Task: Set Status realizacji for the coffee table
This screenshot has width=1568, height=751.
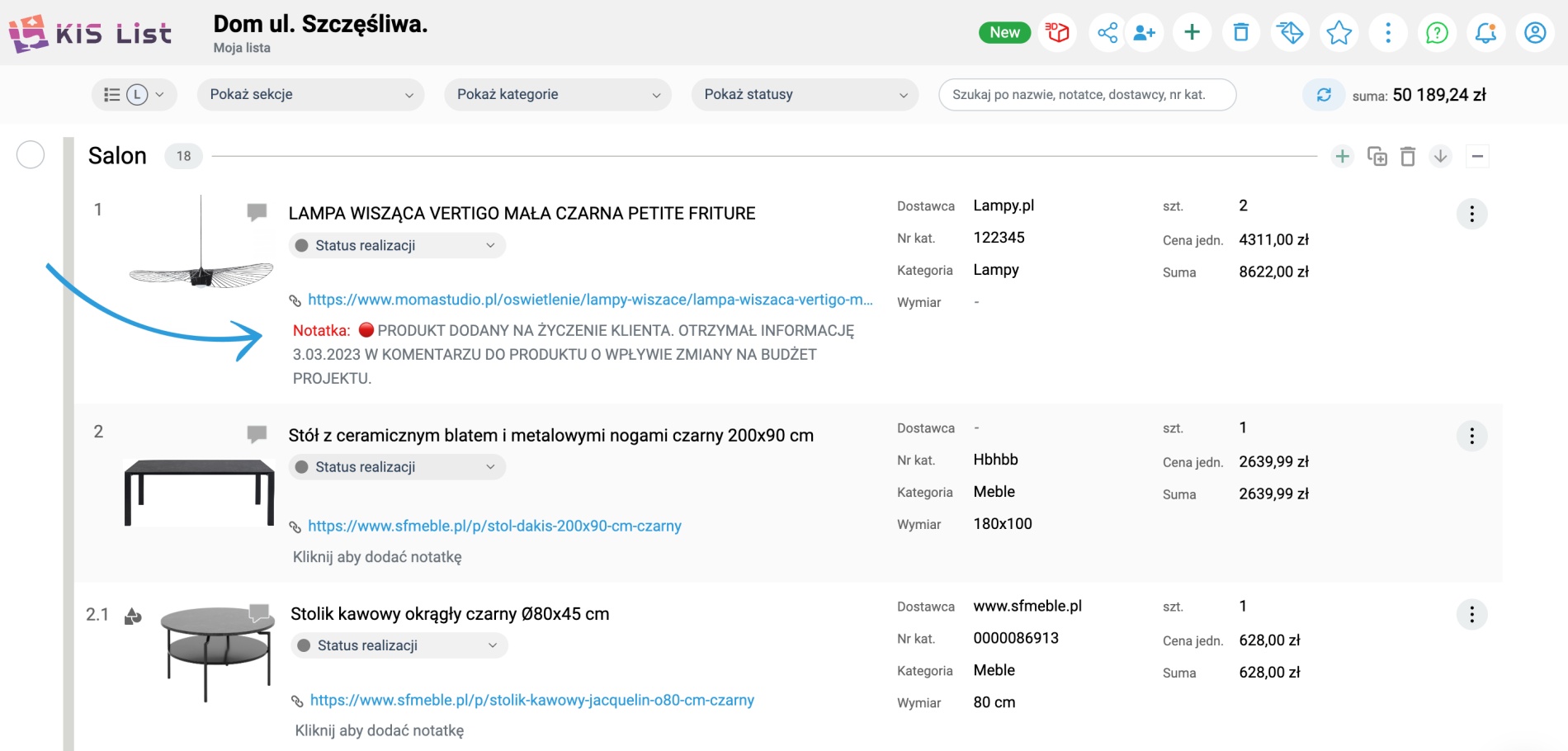Action: point(399,645)
